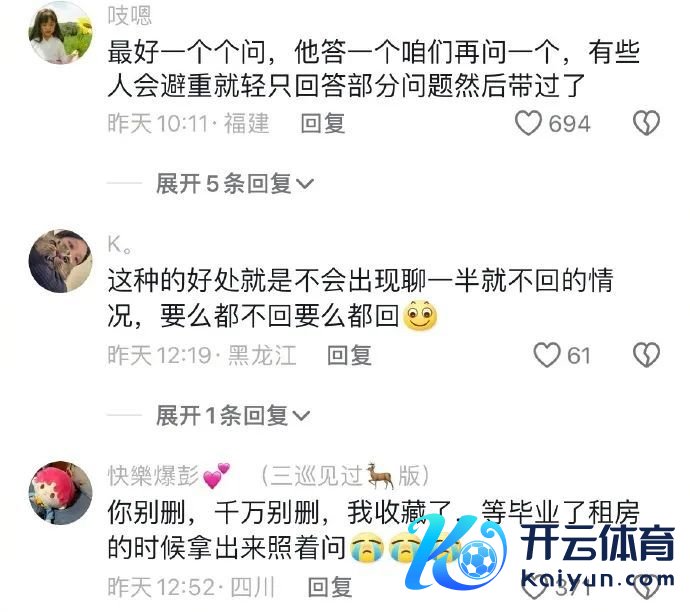The width and height of the screenshot is (690, 612).
Task: Like K。's comment with 61 likes
Action: point(547,355)
